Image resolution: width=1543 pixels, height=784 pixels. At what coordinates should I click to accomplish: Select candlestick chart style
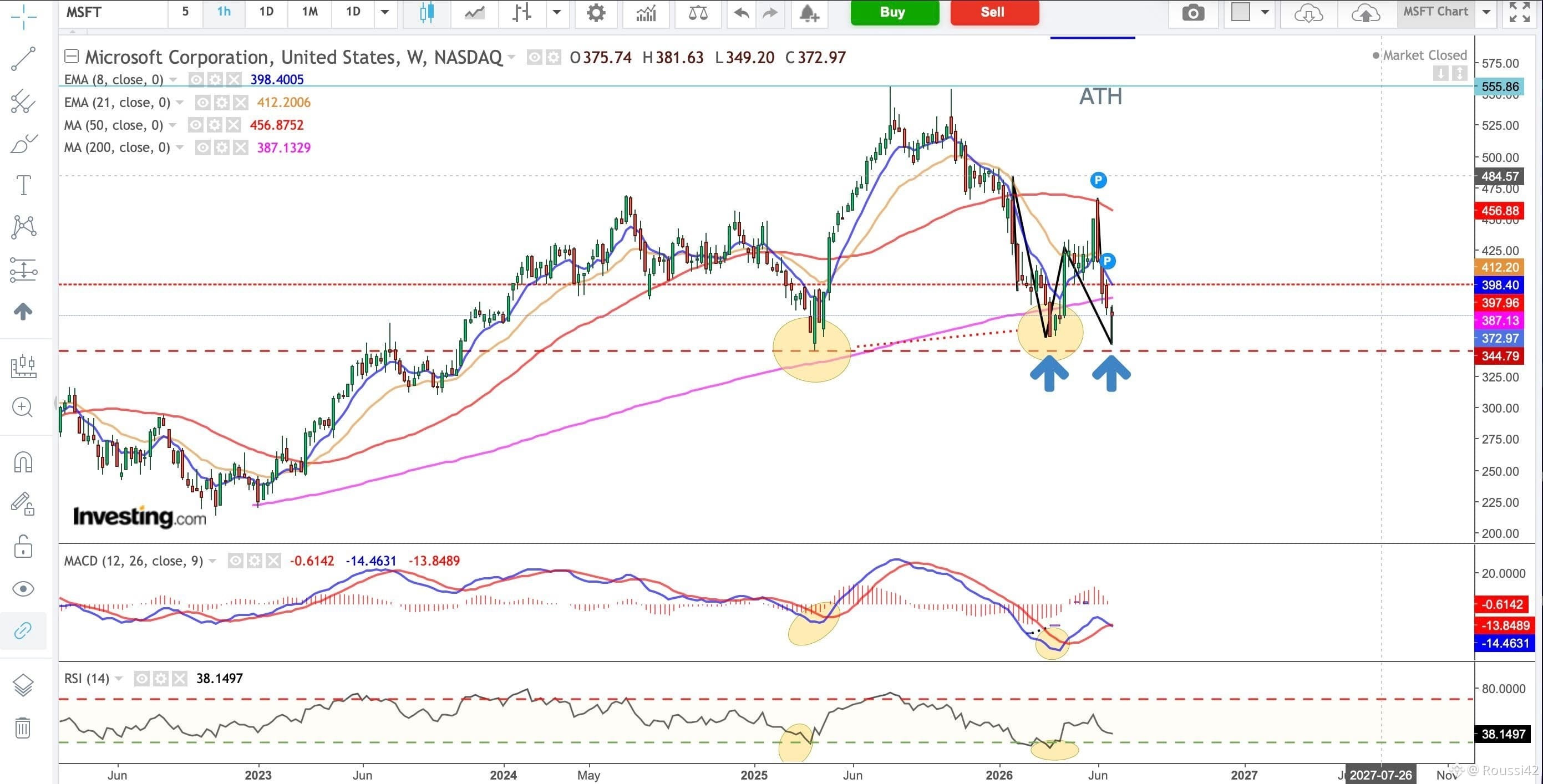coord(427,12)
